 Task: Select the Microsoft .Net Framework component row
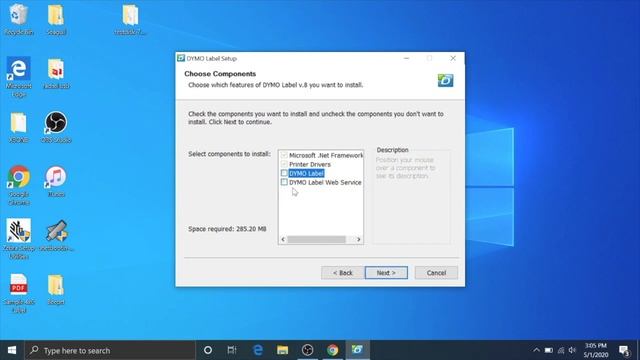click(326, 156)
